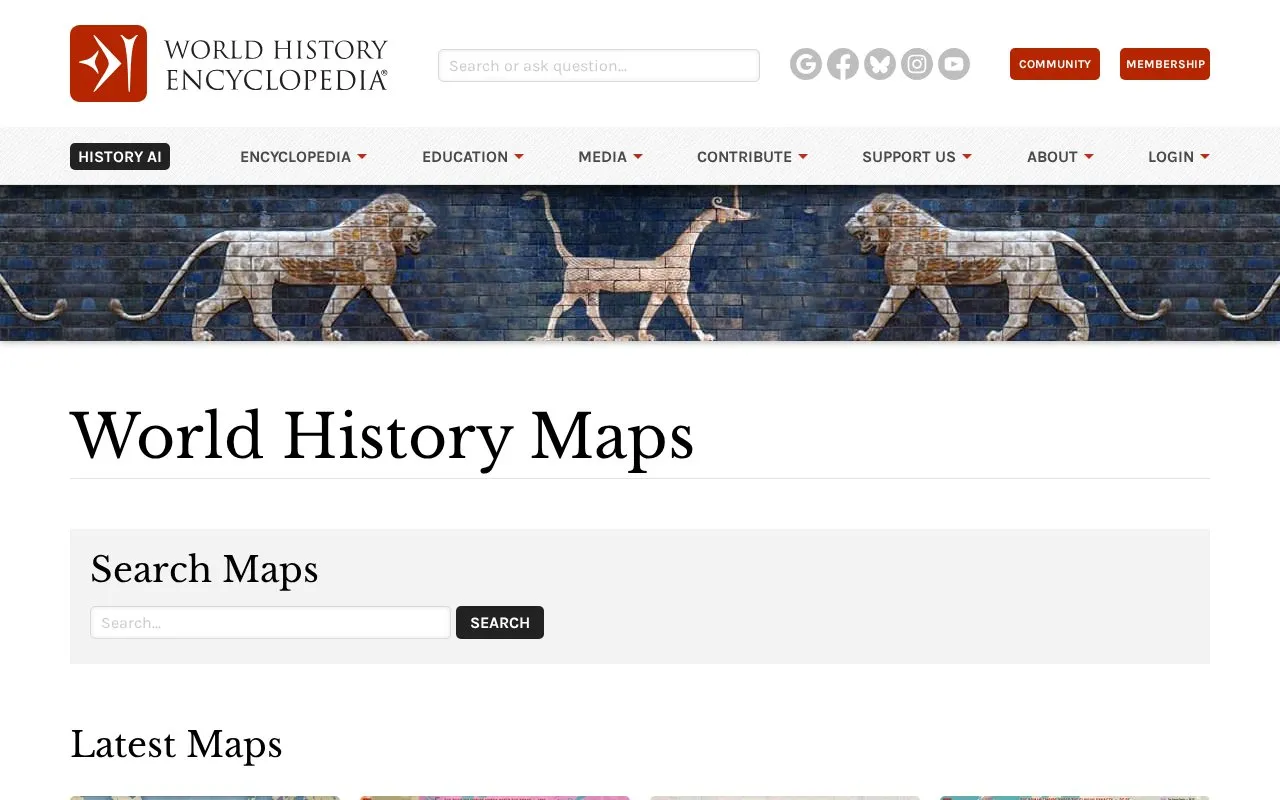Click the World History Encyclopedia logo icon
Viewport: 1280px width, 800px height.
[108, 63]
